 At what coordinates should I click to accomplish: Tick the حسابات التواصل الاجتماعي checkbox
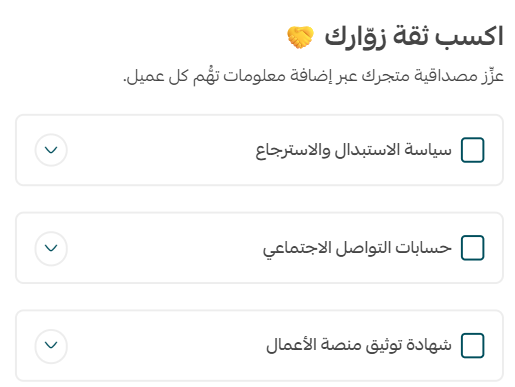[x=472, y=248]
